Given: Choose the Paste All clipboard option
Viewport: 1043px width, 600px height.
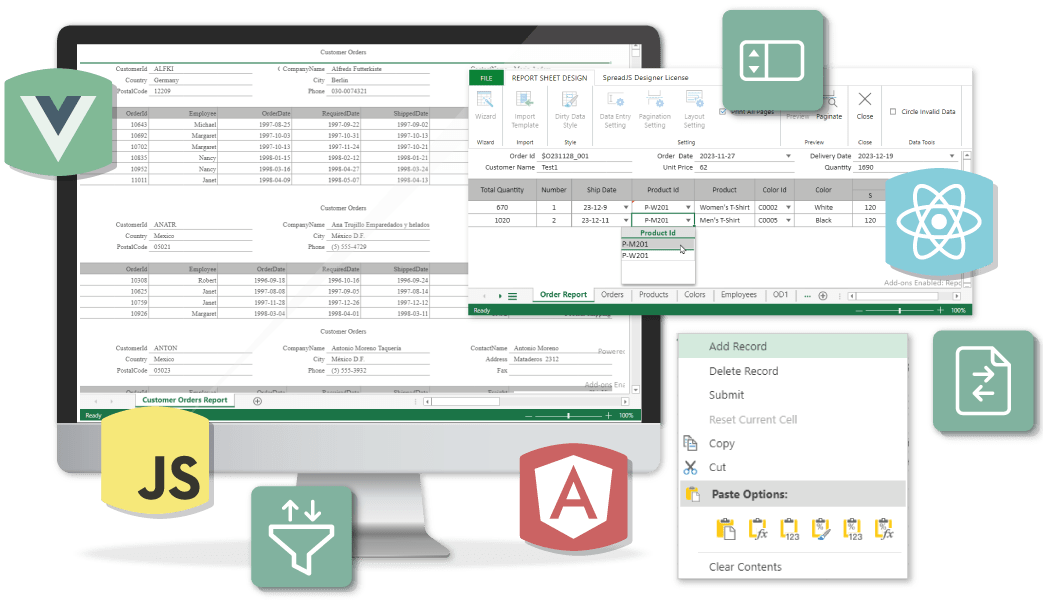Looking at the screenshot, I should point(725,529).
